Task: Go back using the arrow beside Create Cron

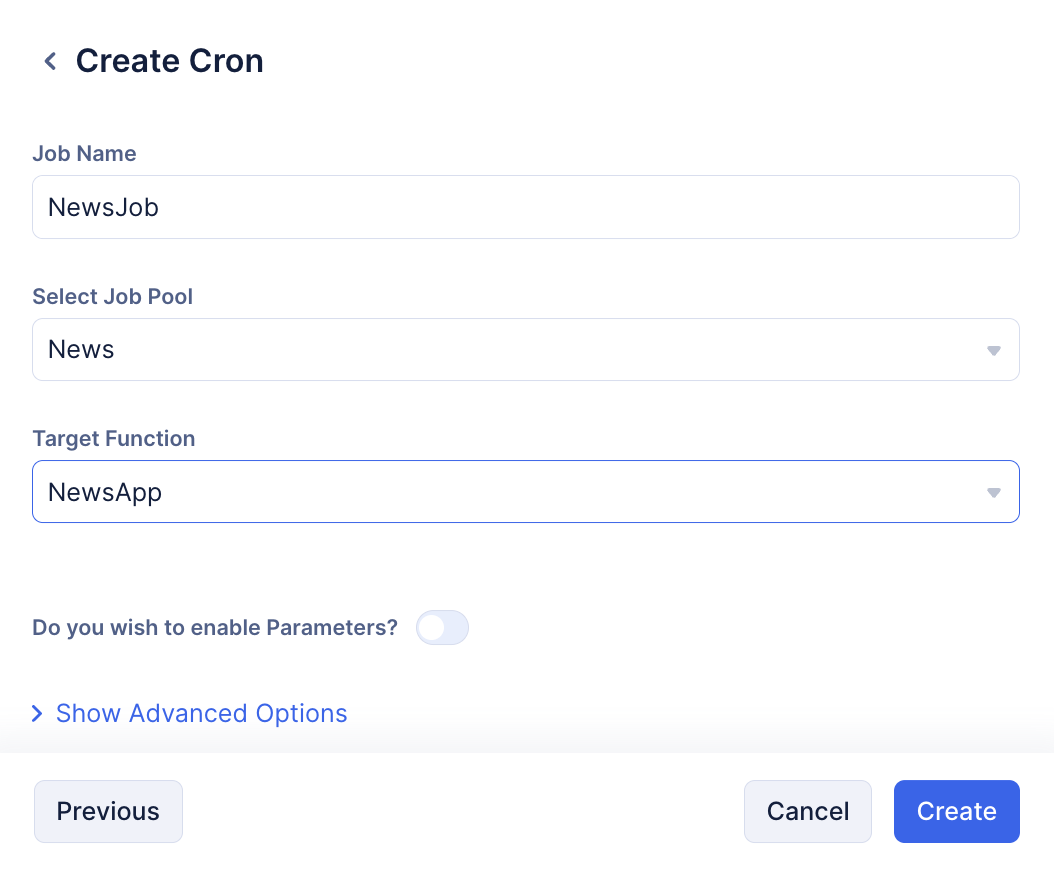Action: pos(50,61)
